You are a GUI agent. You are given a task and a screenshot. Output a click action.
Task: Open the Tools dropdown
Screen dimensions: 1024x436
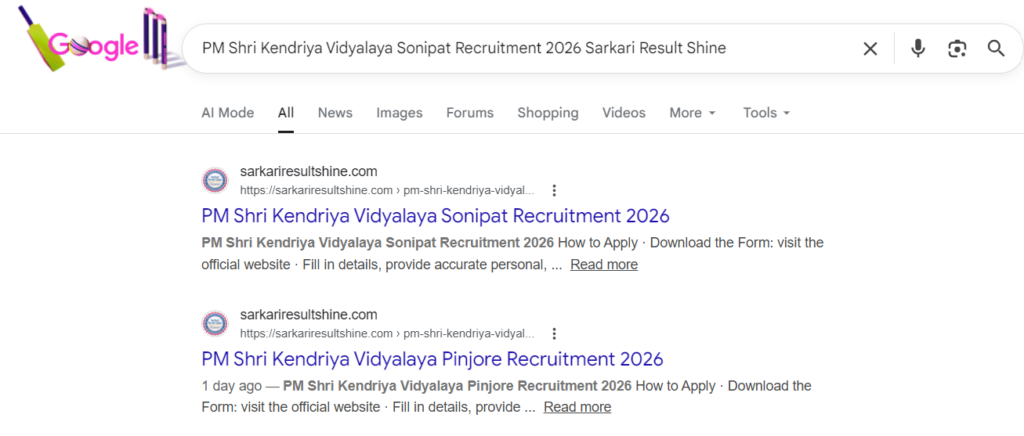(x=766, y=113)
